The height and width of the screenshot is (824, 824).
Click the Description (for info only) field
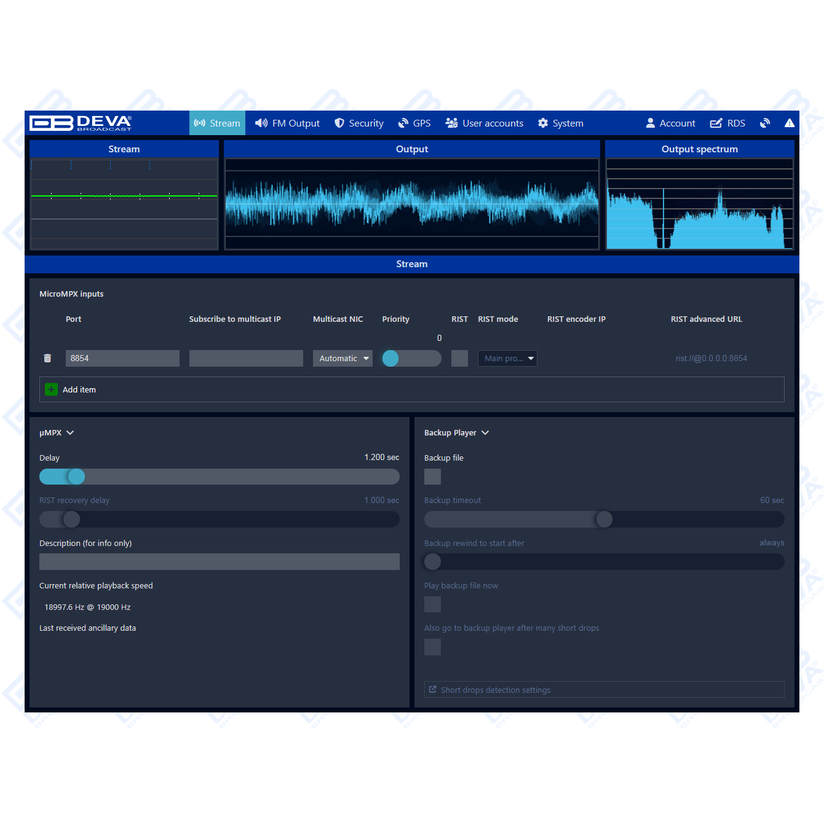pyautogui.click(x=219, y=562)
